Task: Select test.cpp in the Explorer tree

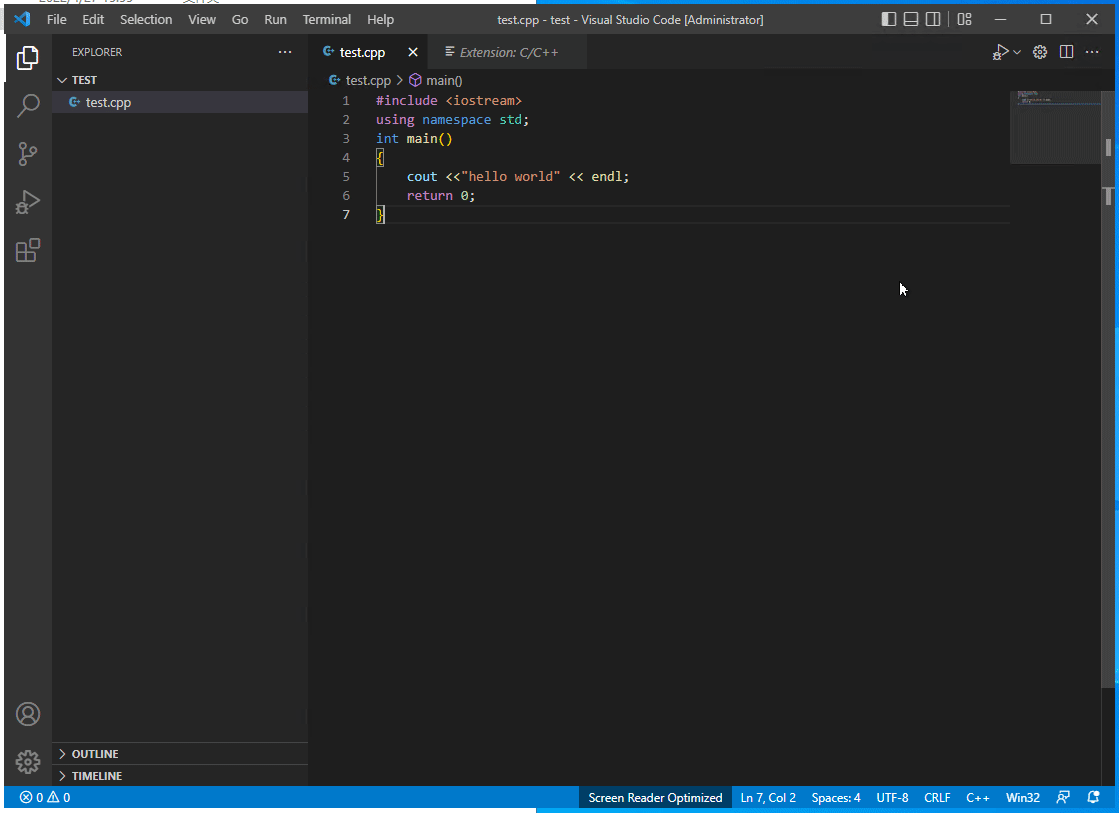Action: (108, 102)
